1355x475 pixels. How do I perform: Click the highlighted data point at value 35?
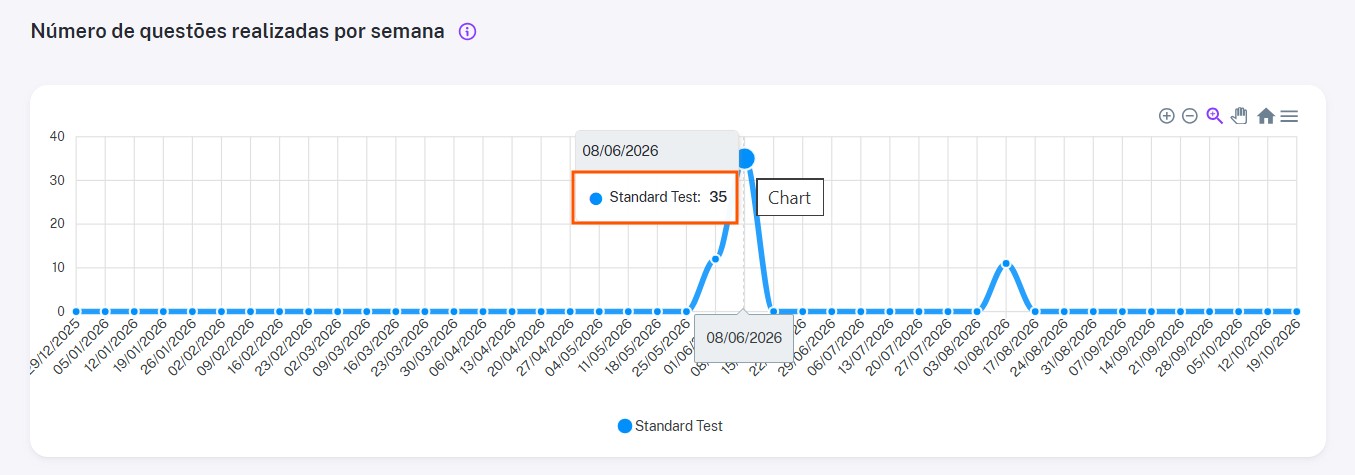tap(744, 158)
